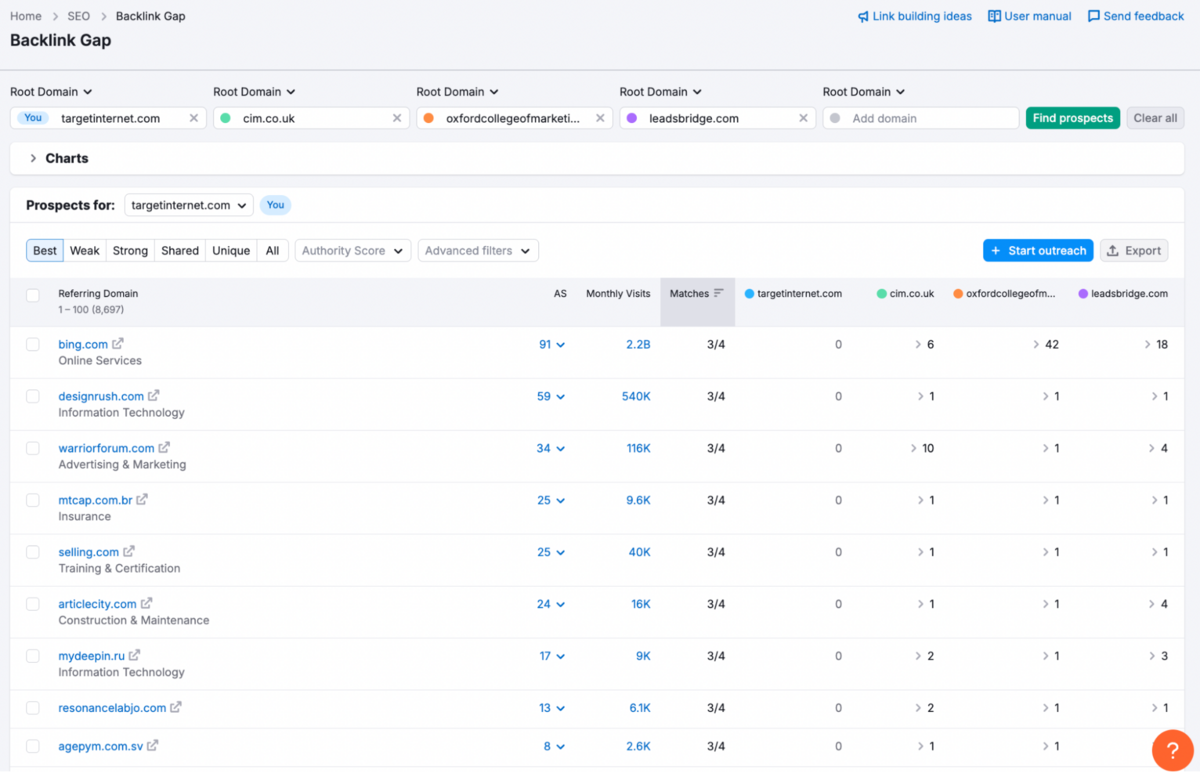This screenshot has width=1200, height=772.
Task: Open external link icon beside articlecity.com
Action: click(147, 604)
